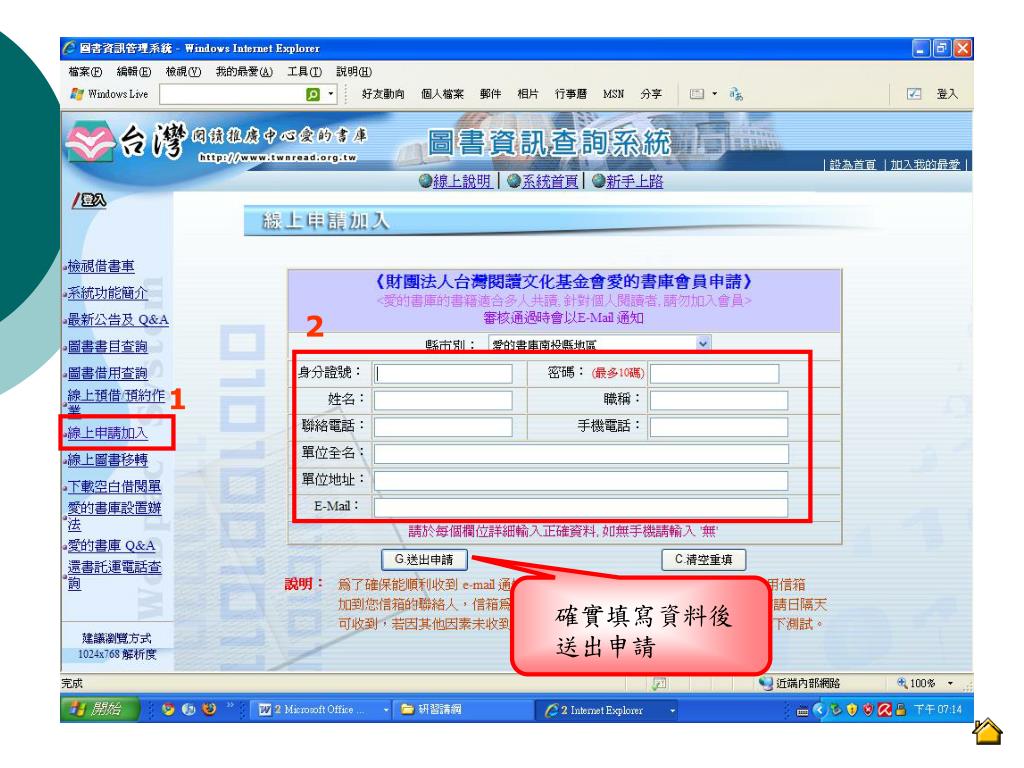Expand the 縣市別 dropdown
This screenshot has width=1024, height=768.
click(703, 343)
